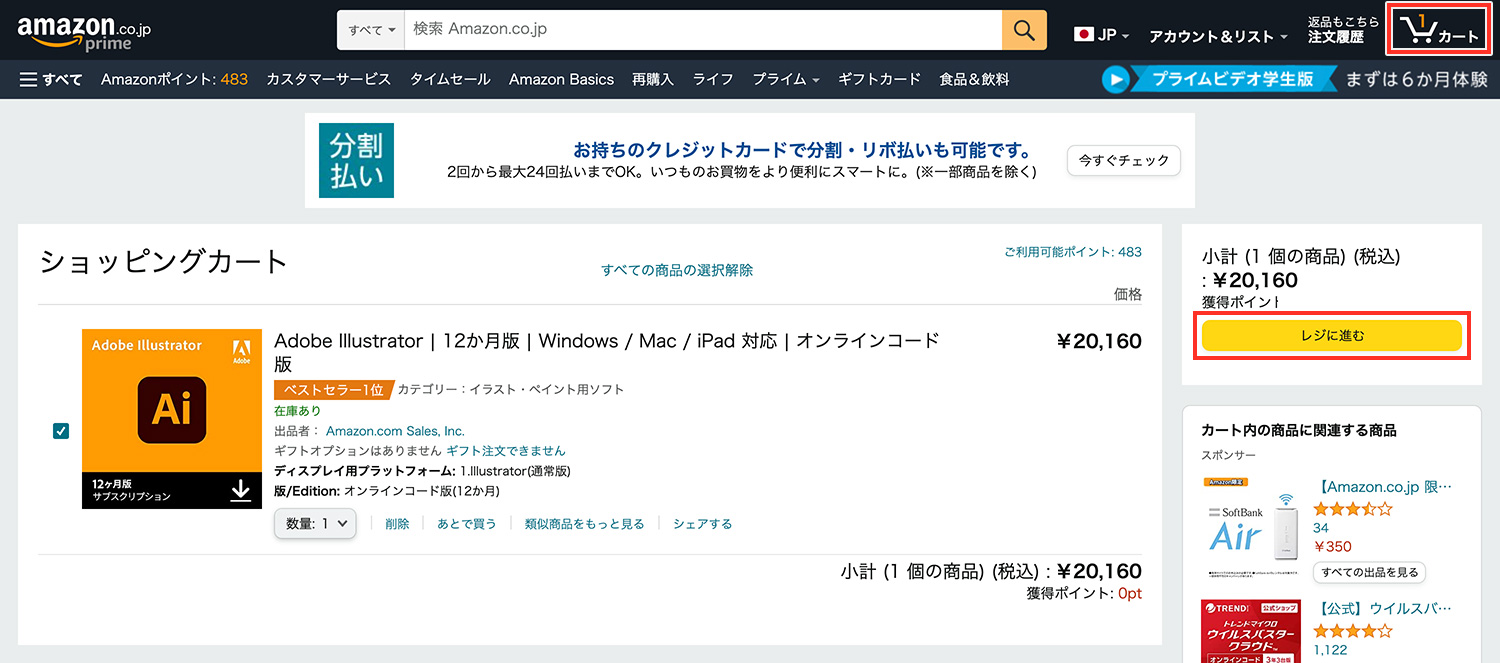
Task: Open タイムセール in nav bar
Action: (450, 79)
